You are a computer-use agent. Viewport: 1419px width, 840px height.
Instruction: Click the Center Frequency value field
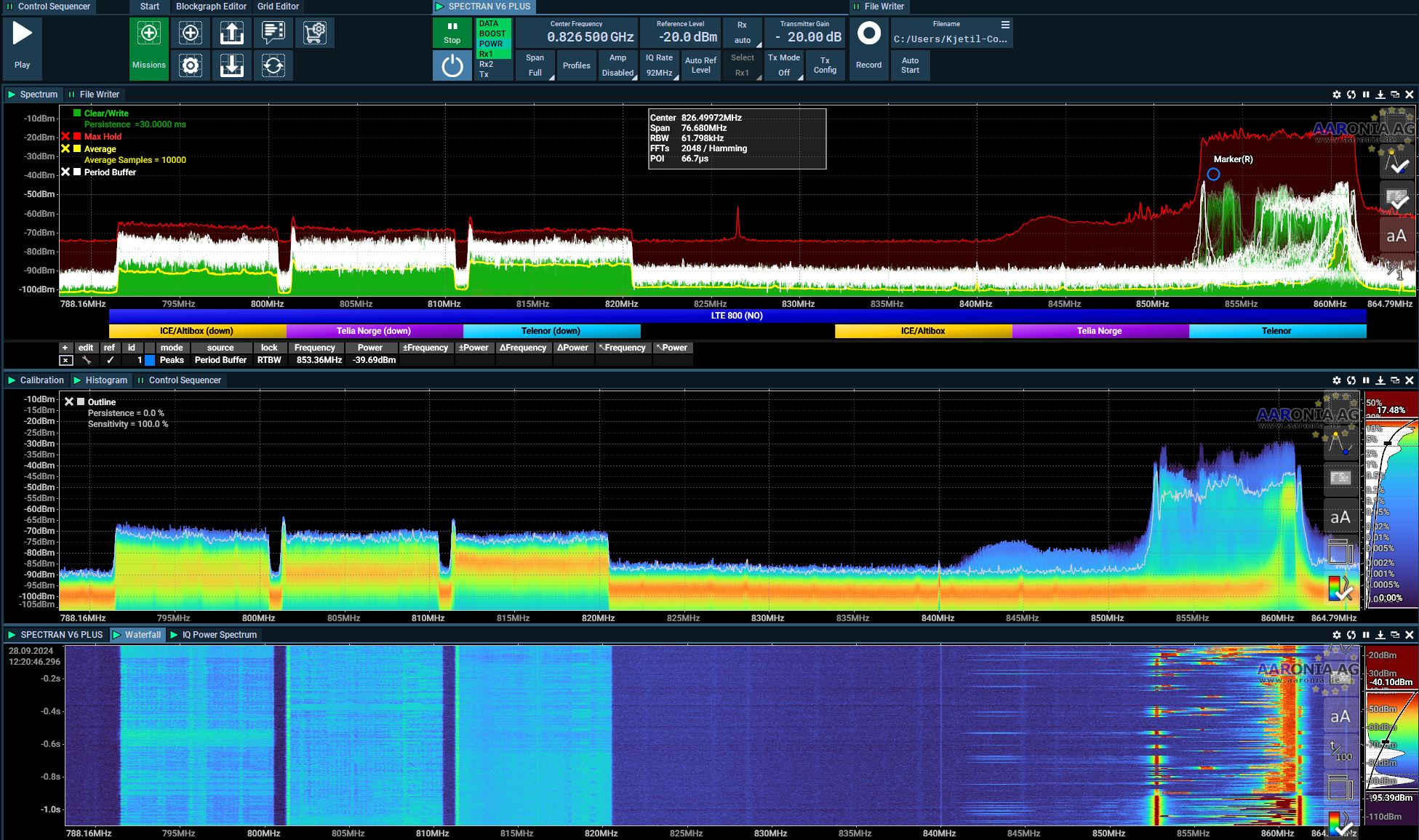click(x=590, y=37)
